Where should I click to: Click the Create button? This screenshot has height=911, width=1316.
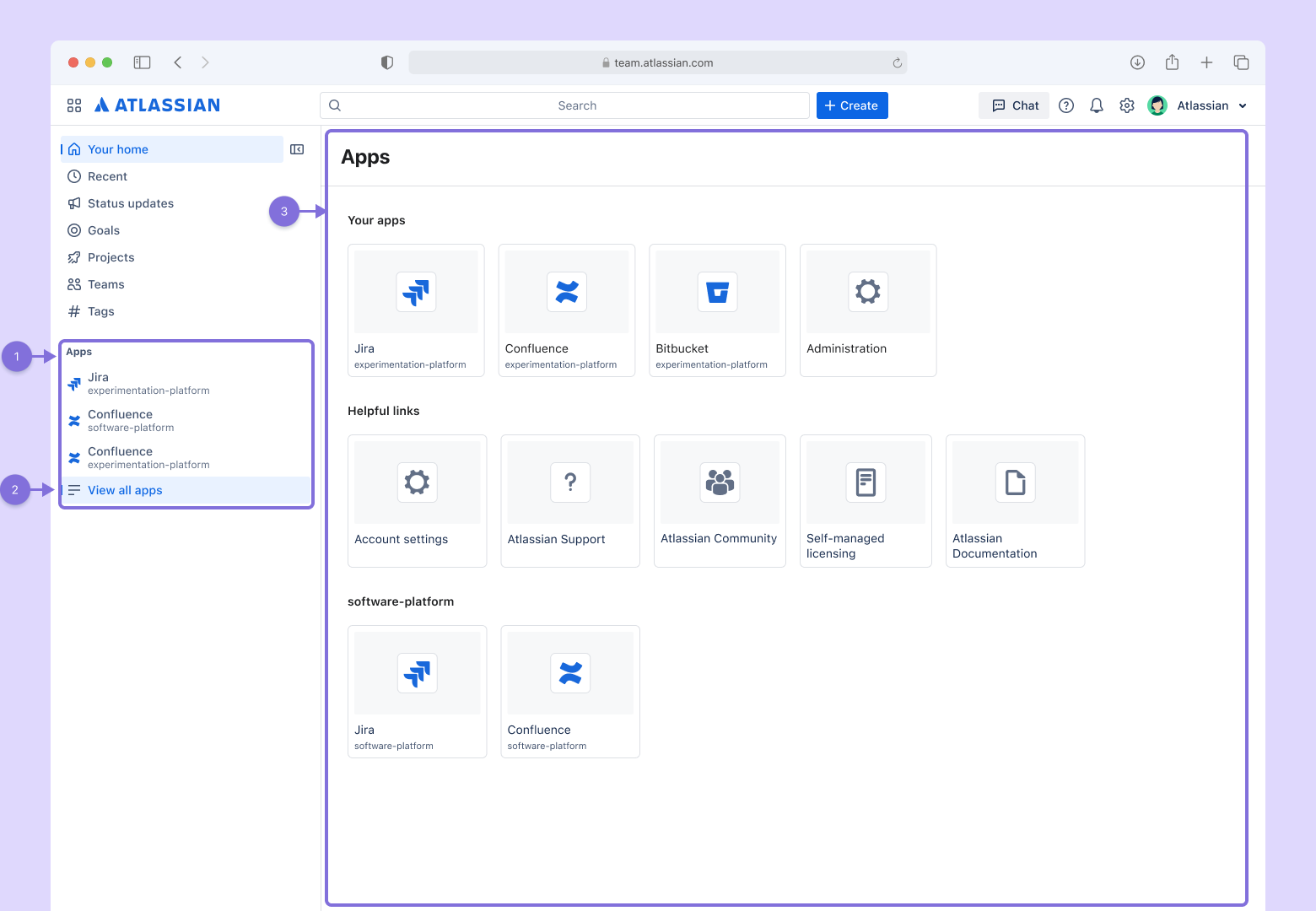852,105
